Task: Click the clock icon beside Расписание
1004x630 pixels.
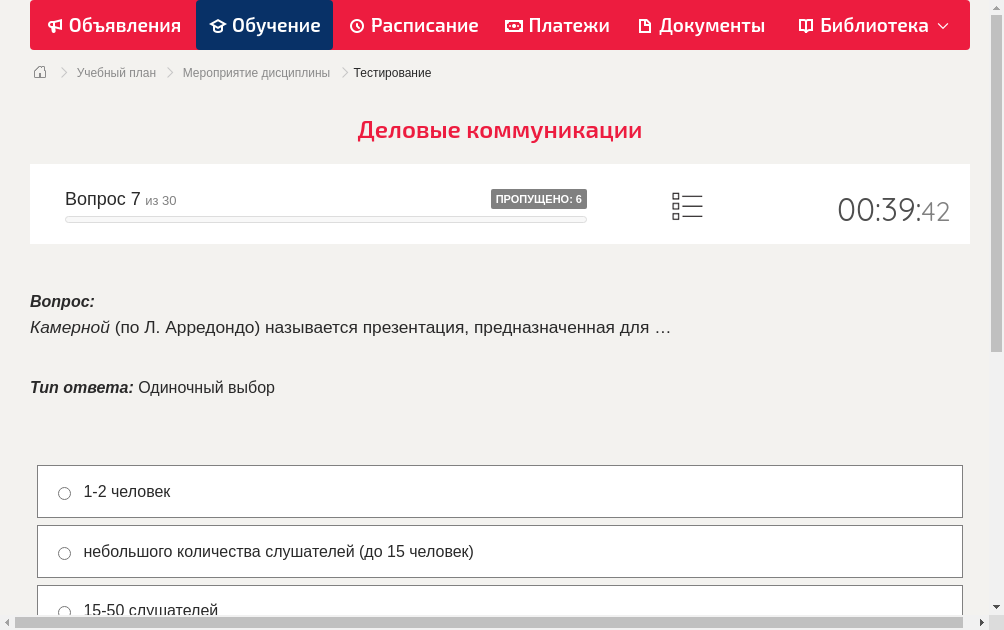Action: (x=356, y=25)
